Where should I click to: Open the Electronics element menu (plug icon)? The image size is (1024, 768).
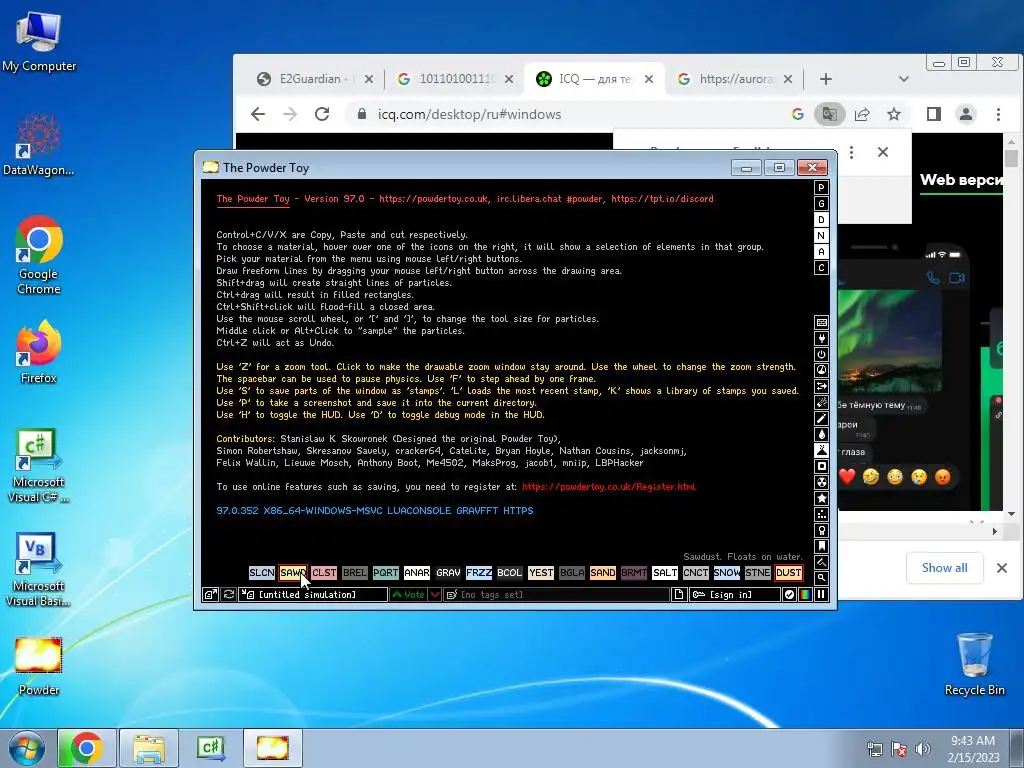point(822,338)
